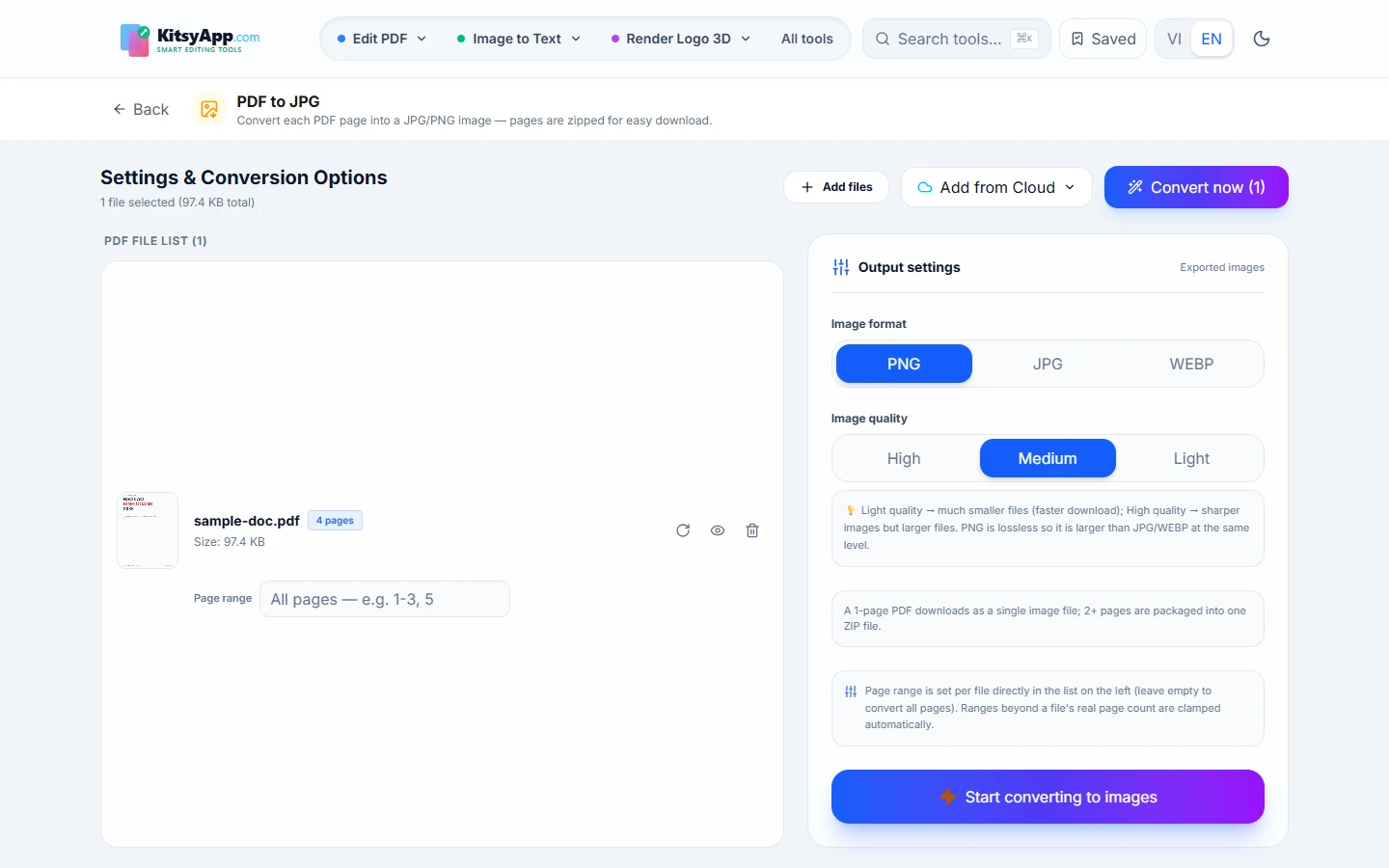The height and width of the screenshot is (868, 1389).
Task: Open All tools
Action: (807, 39)
